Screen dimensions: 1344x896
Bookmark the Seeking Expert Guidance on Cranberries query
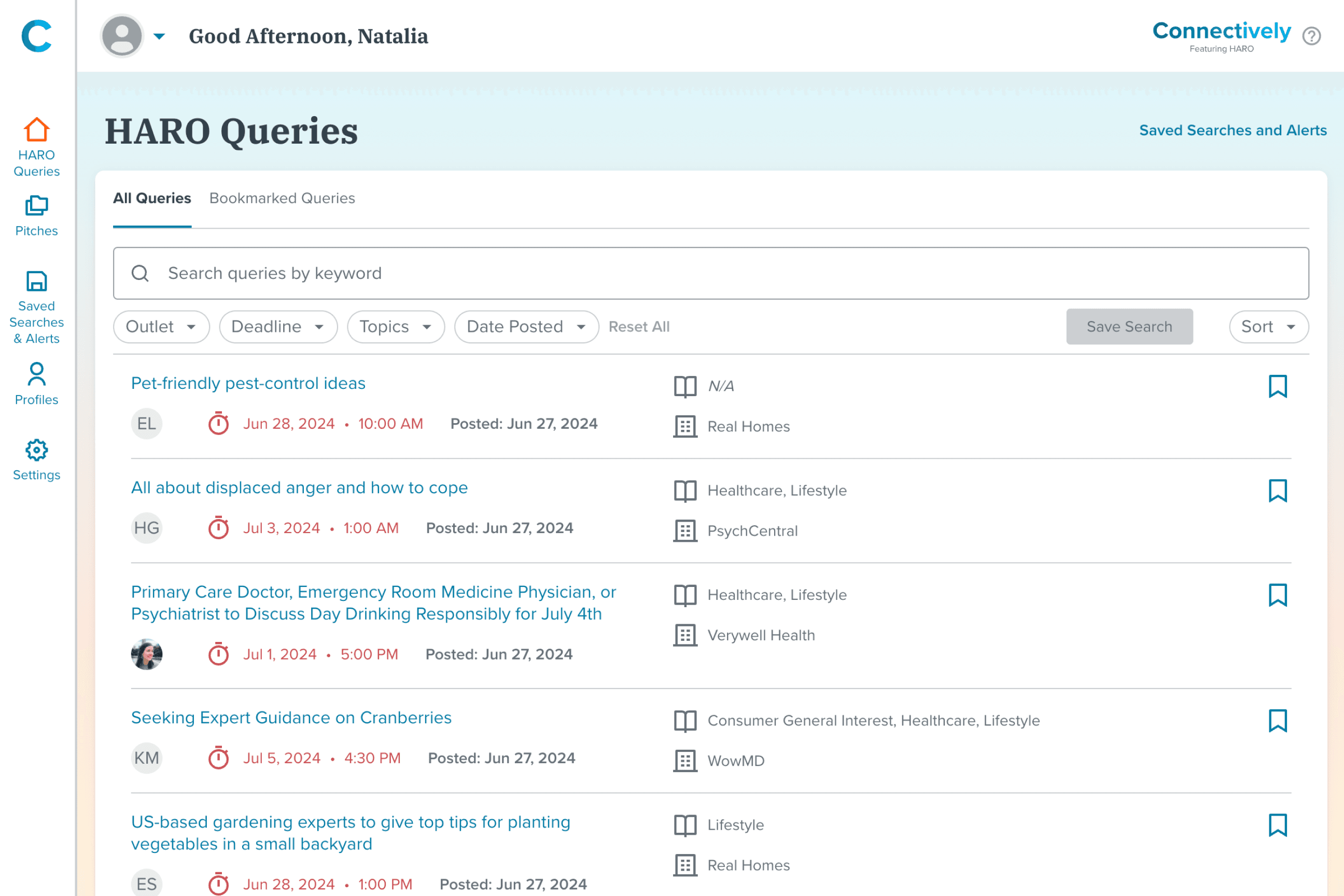[1278, 720]
